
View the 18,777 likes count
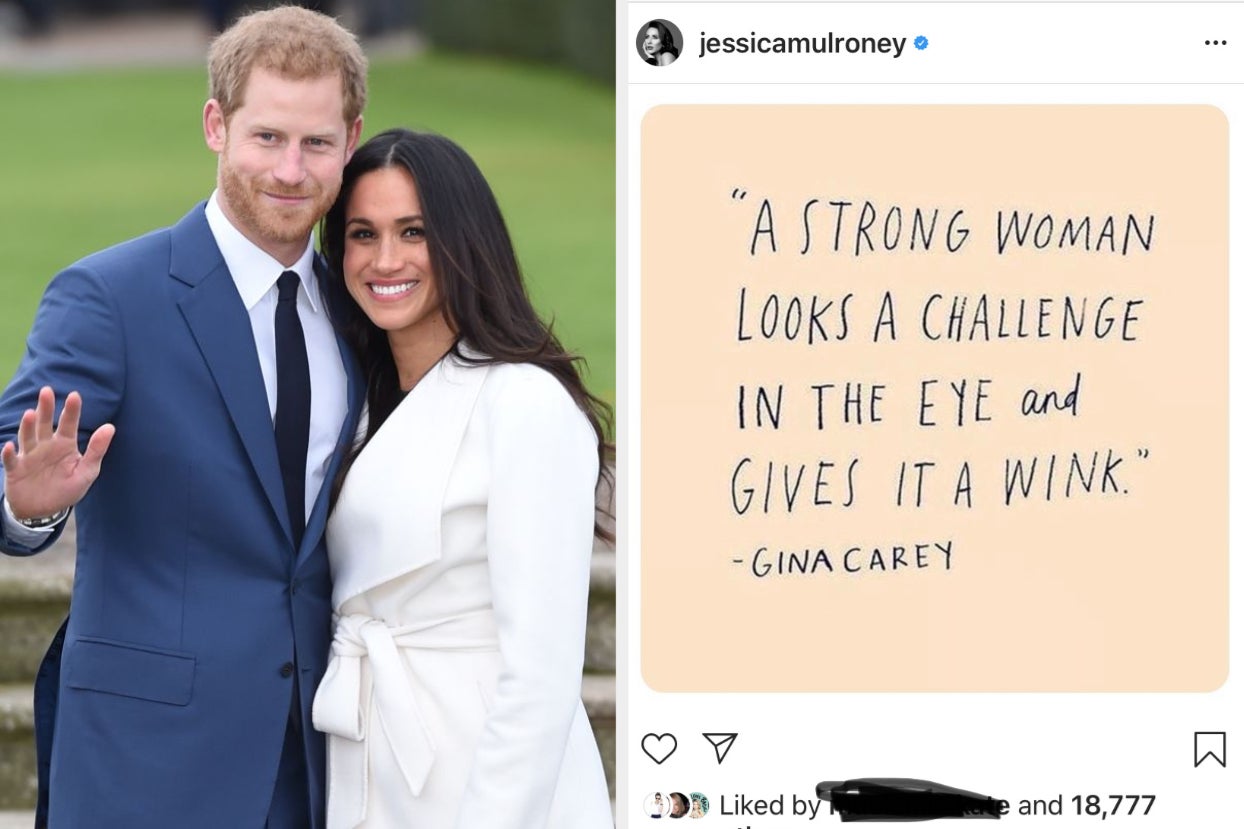[1113, 805]
